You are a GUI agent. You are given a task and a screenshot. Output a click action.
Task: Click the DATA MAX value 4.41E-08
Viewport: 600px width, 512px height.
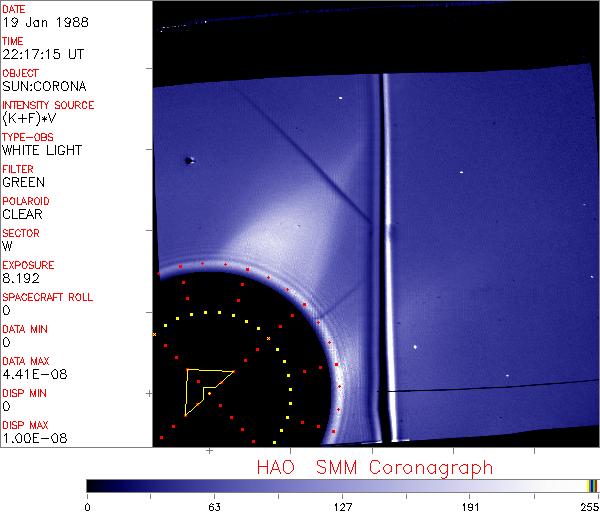click(30, 374)
